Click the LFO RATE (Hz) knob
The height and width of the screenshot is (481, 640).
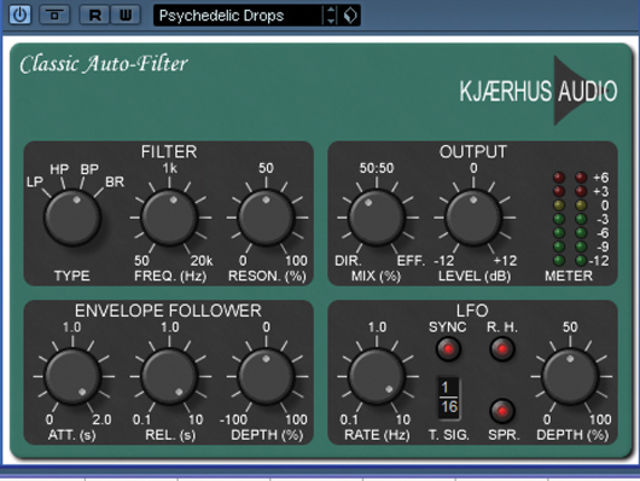tap(376, 376)
